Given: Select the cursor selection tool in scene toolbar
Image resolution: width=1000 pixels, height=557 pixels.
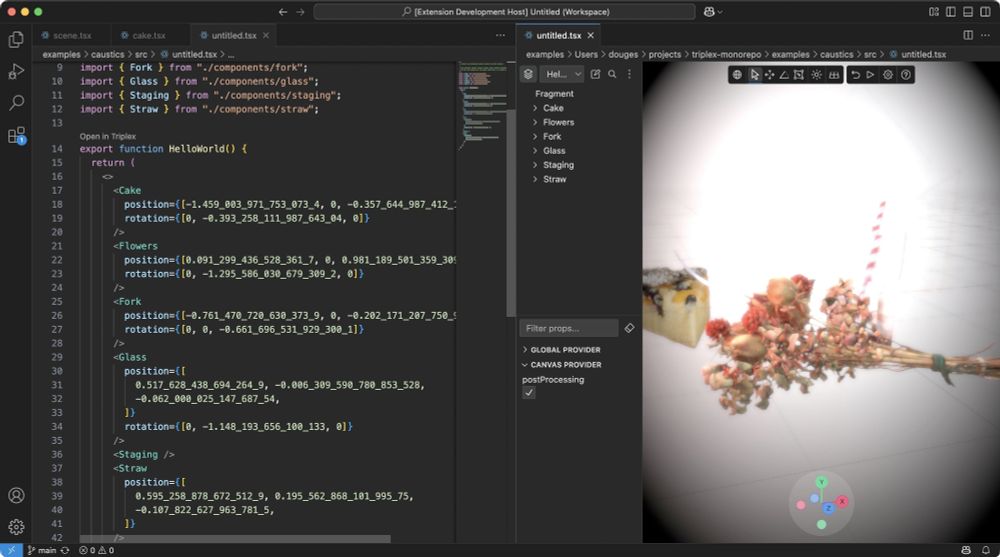Looking at the screenshot, I should (754, 75).
